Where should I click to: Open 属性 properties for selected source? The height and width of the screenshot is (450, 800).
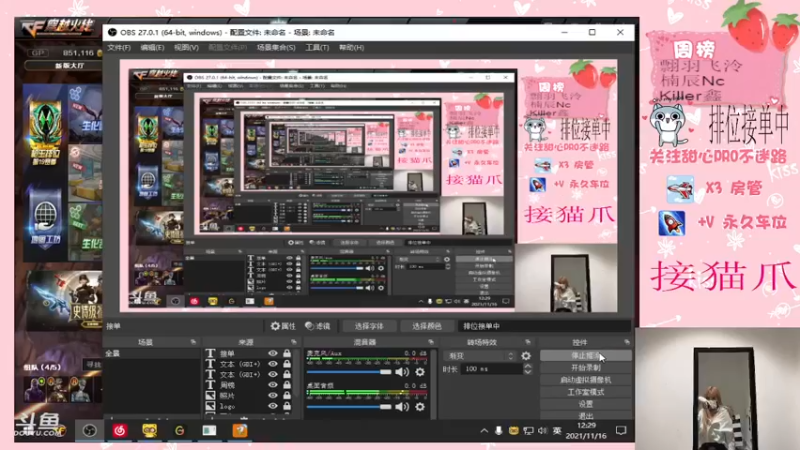pos(283,326)
